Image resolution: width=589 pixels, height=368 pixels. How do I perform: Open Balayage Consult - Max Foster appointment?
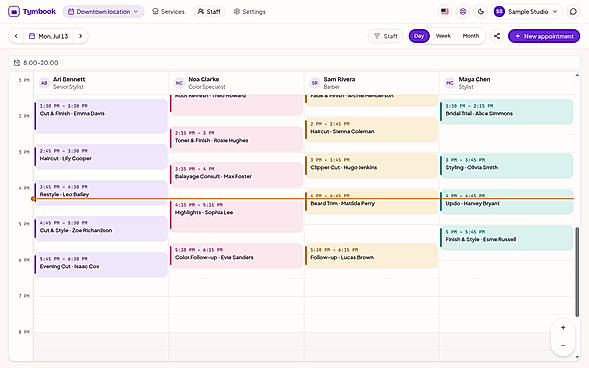(x=236, y=175)
